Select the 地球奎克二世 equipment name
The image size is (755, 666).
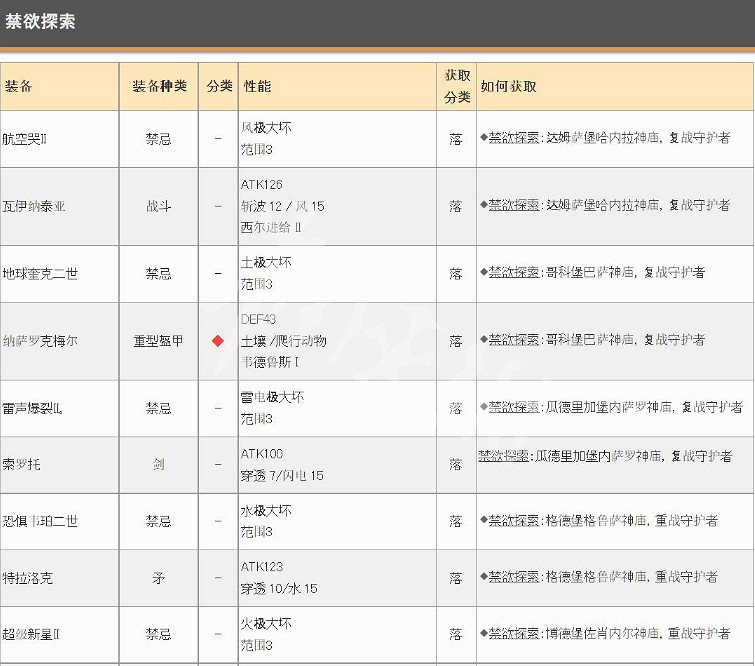[40, 274]
